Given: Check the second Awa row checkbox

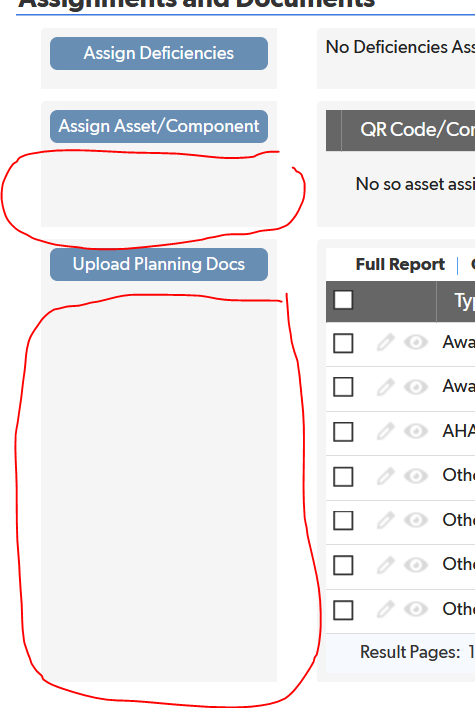Looking at the screenshot, I should [343, 387].
